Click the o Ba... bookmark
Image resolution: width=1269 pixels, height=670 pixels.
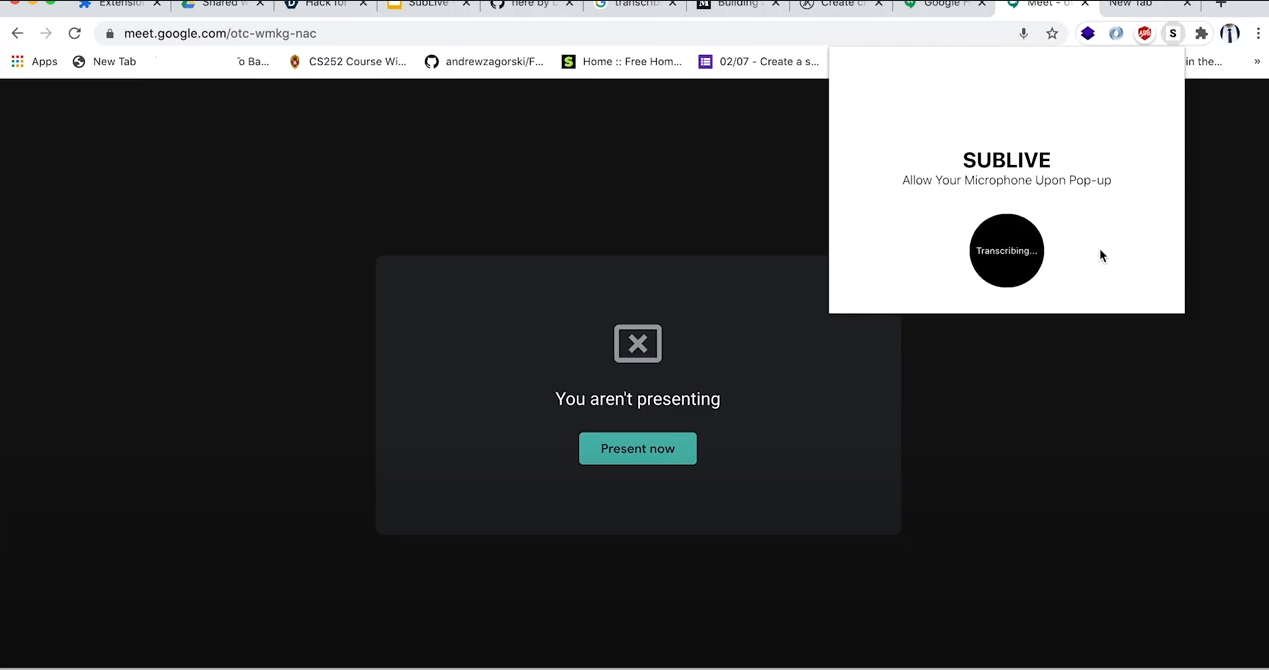253,62
